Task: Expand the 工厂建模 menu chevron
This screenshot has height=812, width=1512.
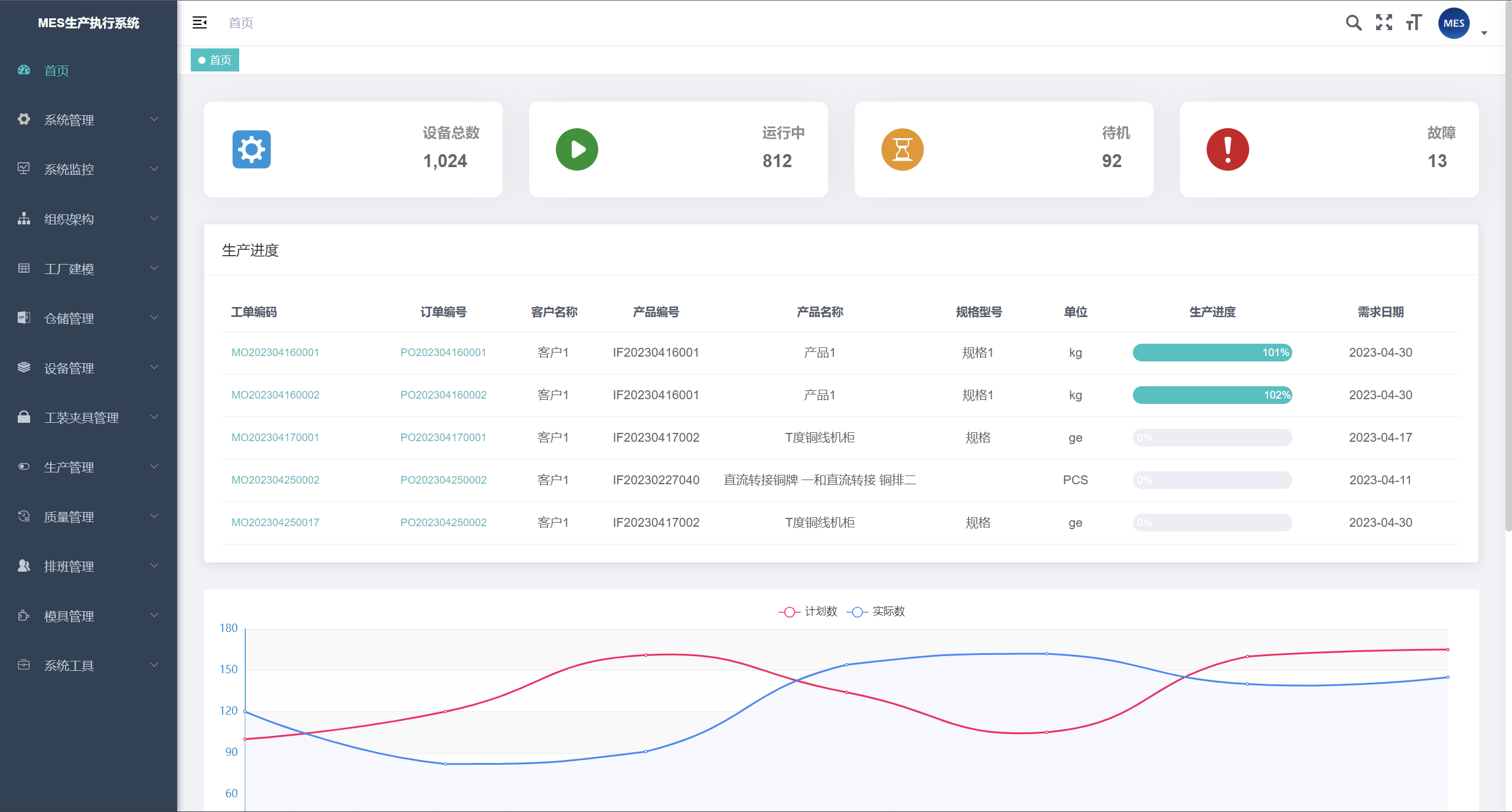Action: coord(154,268)
